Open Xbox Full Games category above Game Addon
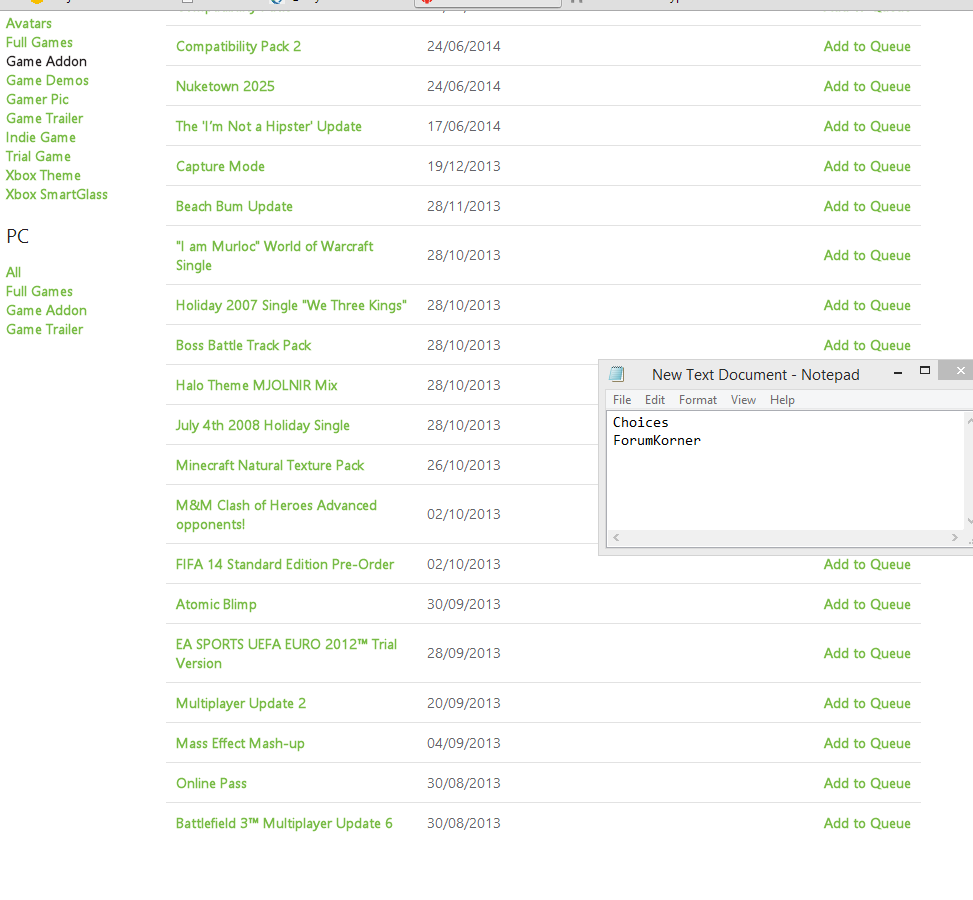 click(39, 43)
